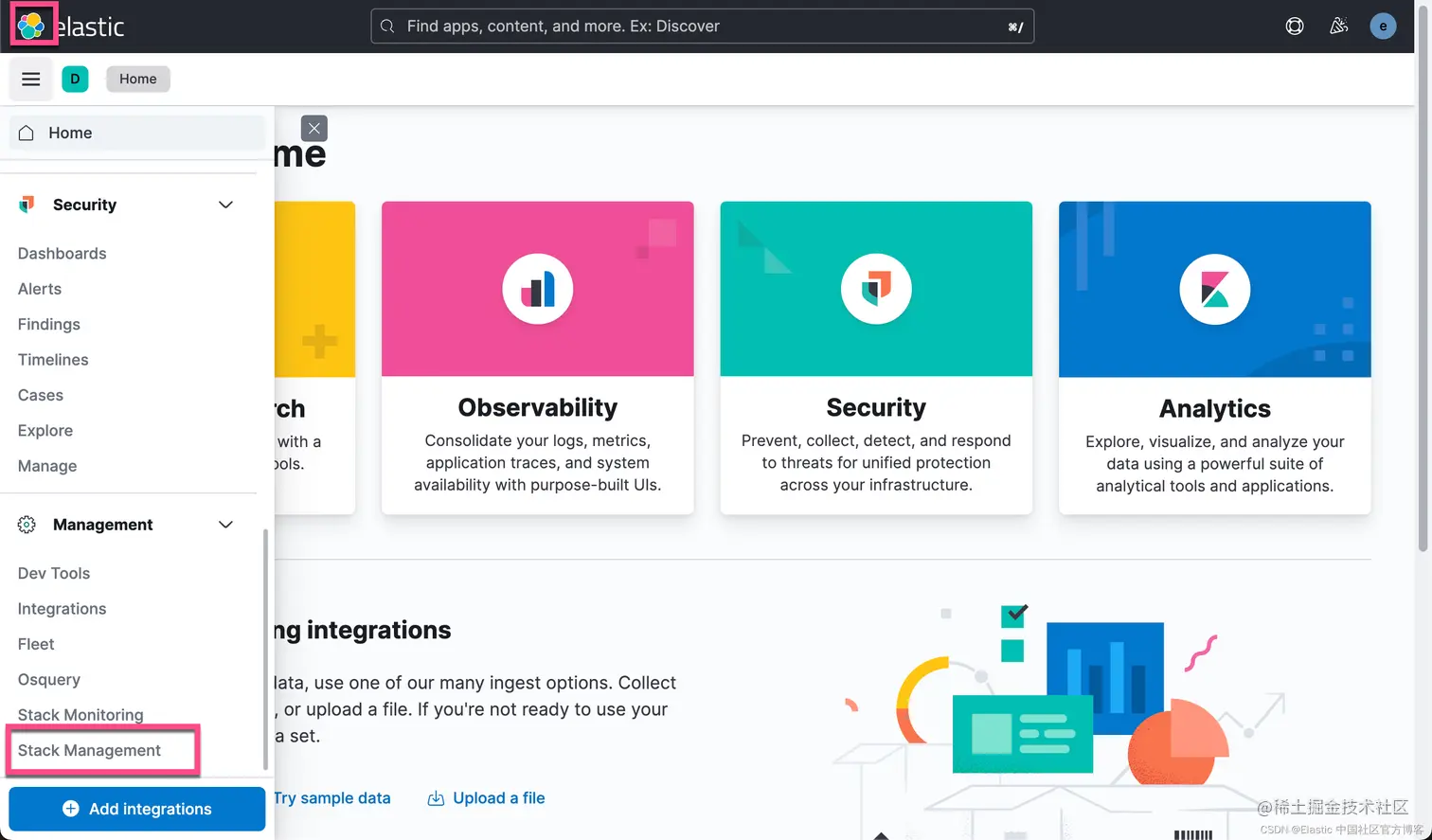
Task: Open the Observability solution card title
Action: 537,407
